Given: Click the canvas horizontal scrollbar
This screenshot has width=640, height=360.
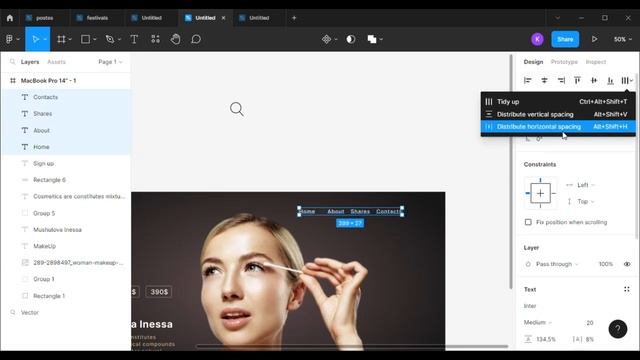Looking at the screenshot, I should 352,347.
